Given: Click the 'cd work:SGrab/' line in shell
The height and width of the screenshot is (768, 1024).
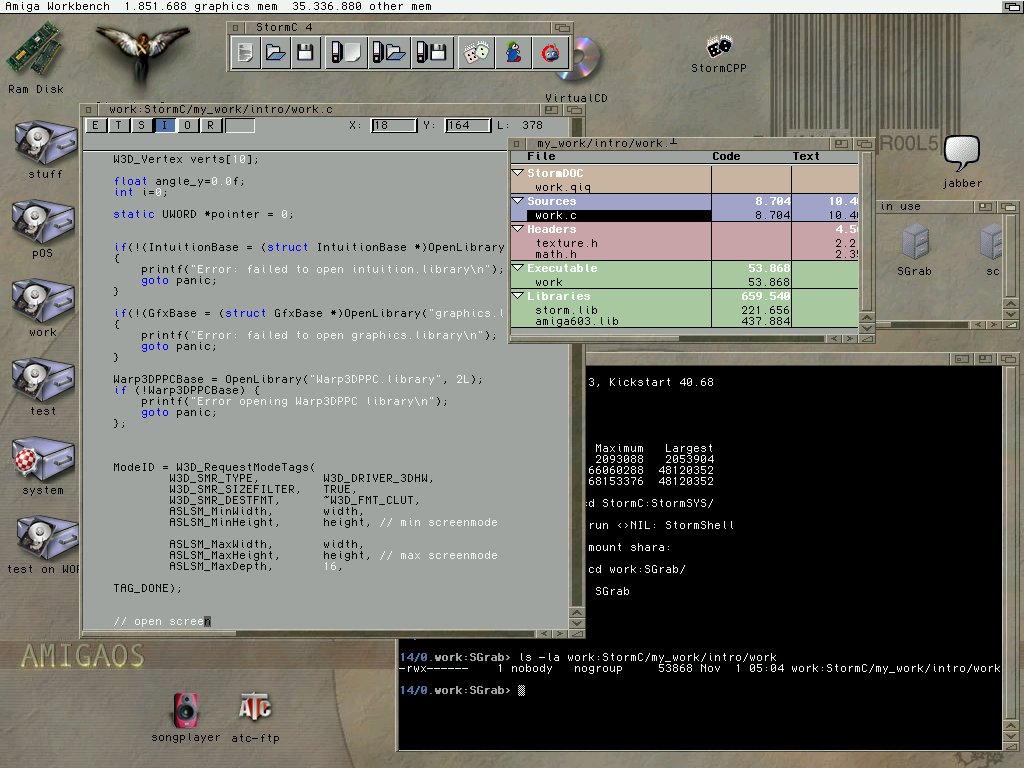Looking at the screenshot, I should (637, 569).
